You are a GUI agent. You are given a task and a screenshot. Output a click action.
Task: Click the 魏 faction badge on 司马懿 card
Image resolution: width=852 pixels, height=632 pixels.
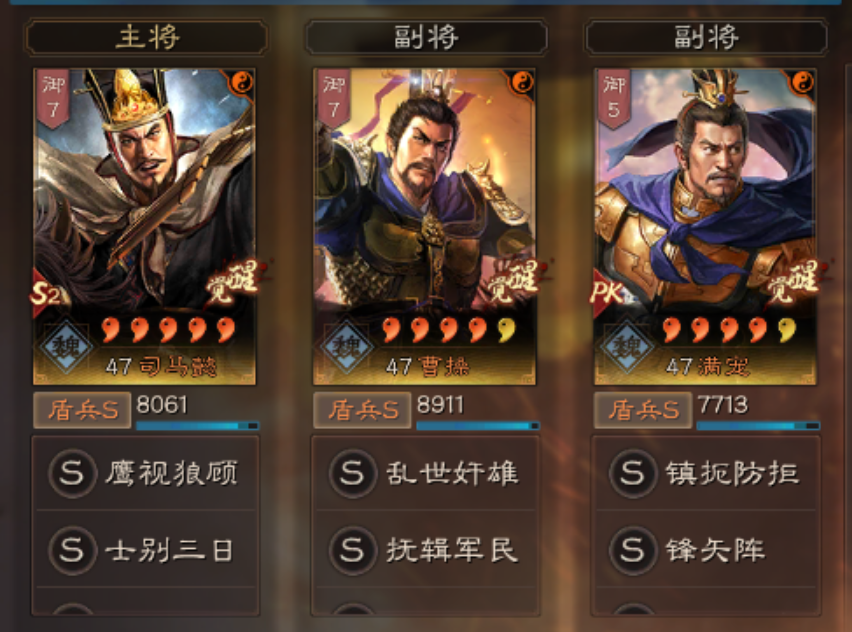(x=66, y=347)
